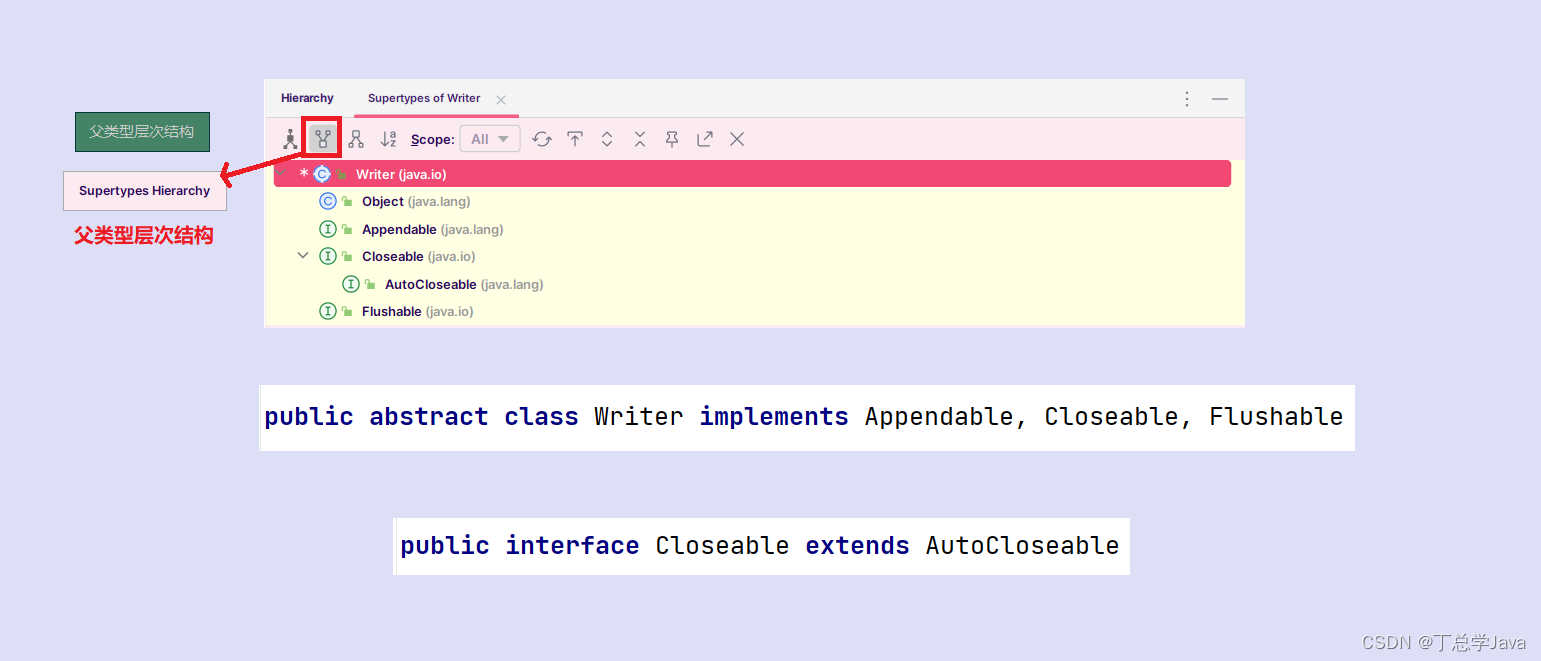The width and height of the screenshot is (1541, 661).
Task: Open the three-dot options menu
Action: click(1186, 98)
